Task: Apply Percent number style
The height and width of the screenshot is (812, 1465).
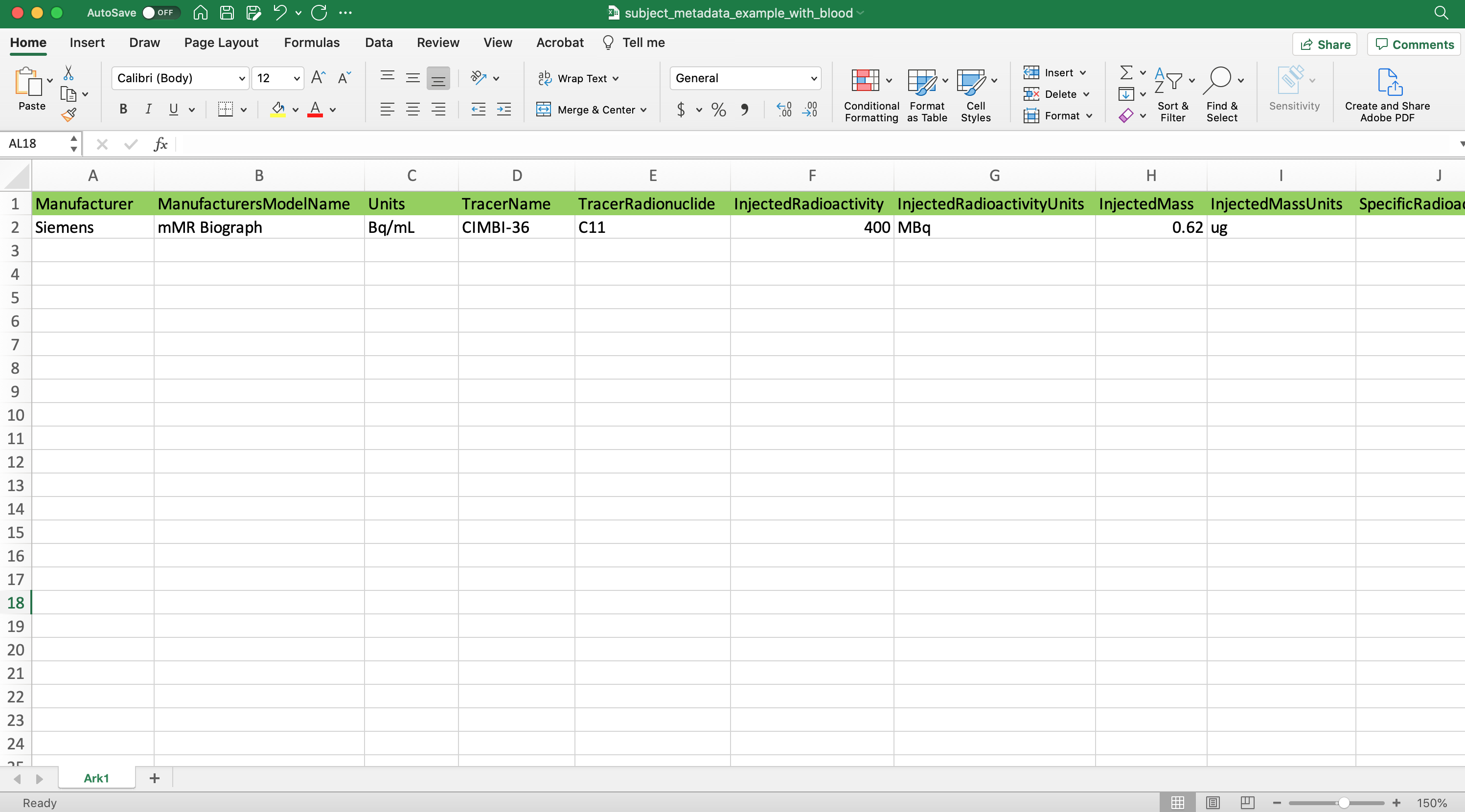Action: coord(717,109)
